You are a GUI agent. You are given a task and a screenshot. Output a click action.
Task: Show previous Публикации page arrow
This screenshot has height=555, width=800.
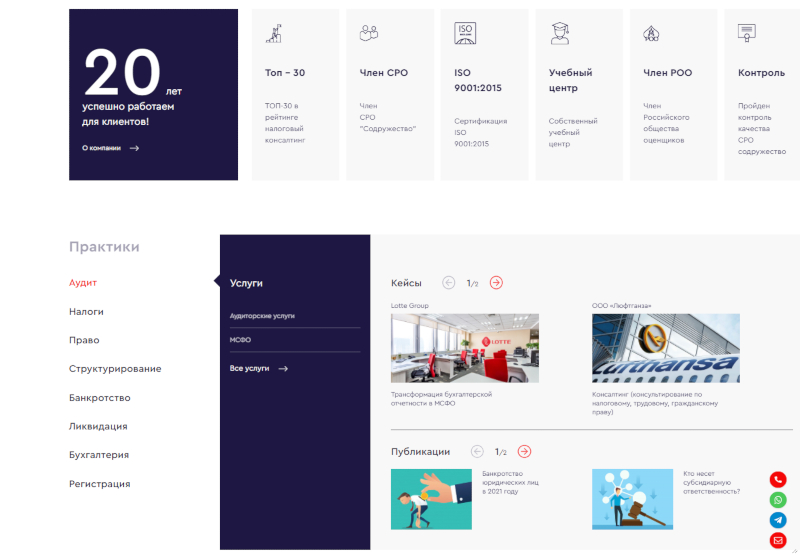(x=477, y=452)
